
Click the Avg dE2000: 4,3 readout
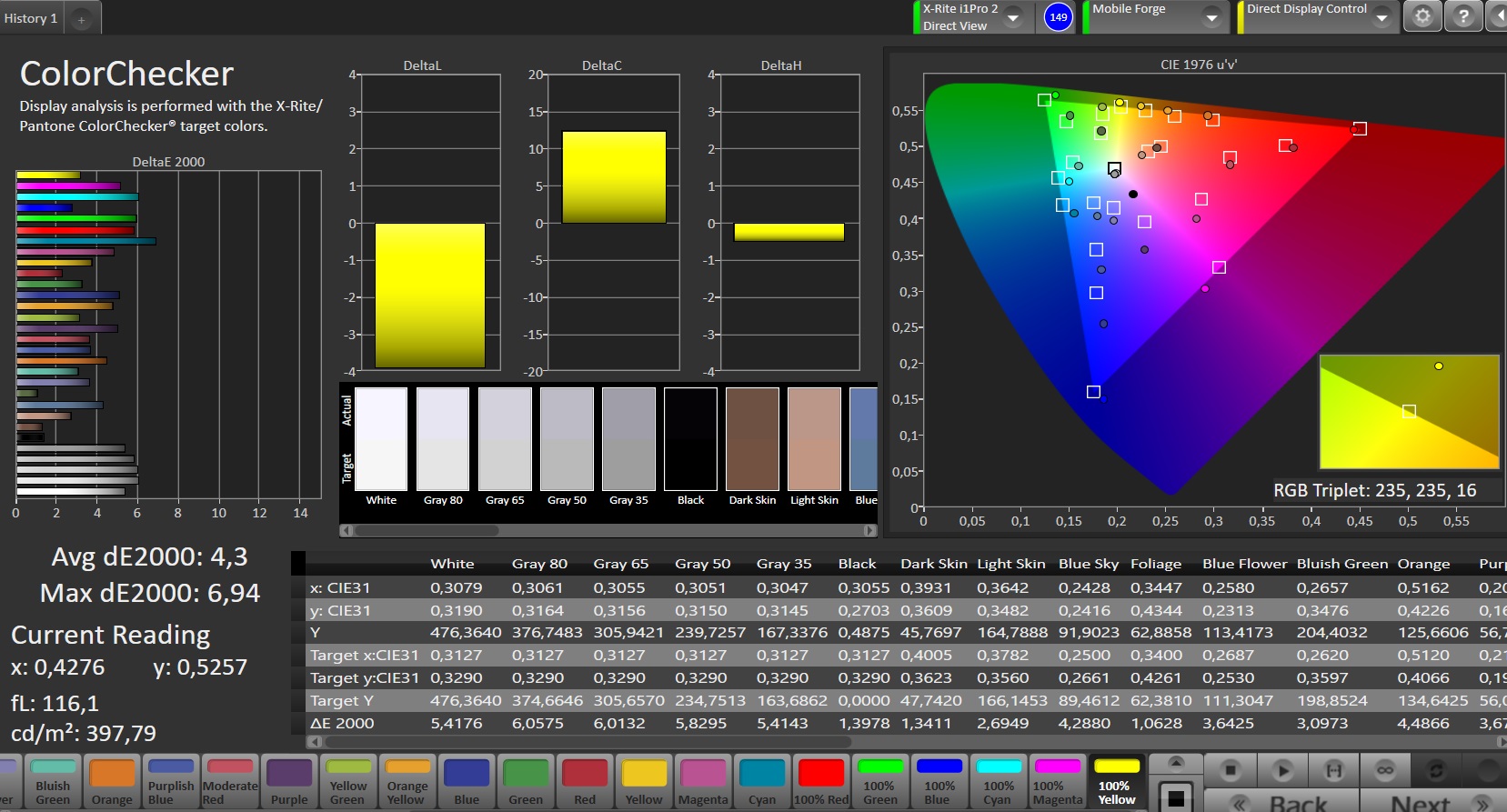click(x=149, y=556)
